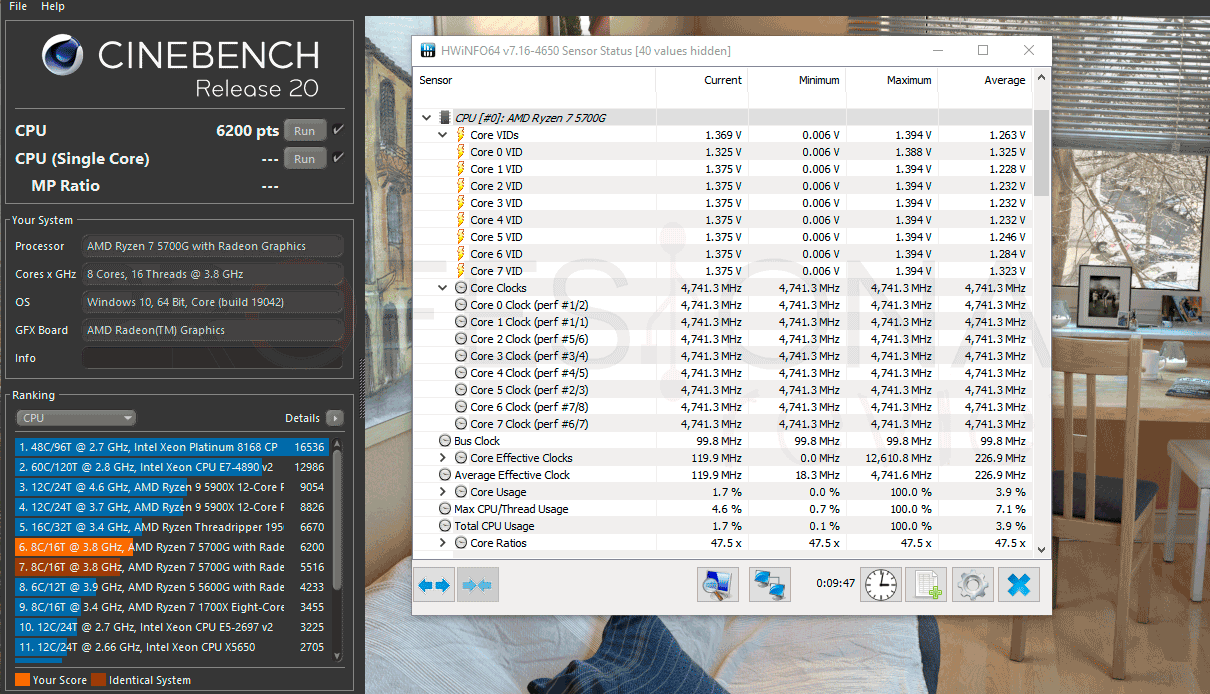Click the lightning icon of Core 7 VID

pos(461,271)
